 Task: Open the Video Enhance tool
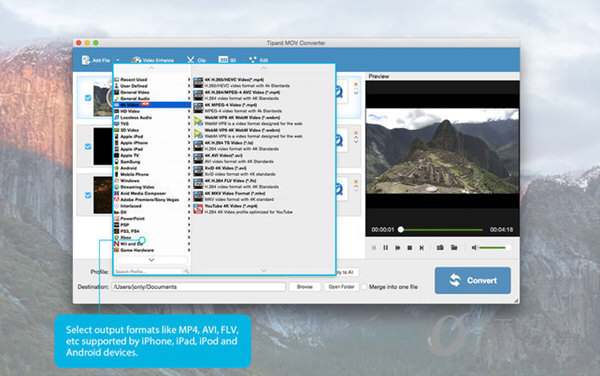coord(152,60)
